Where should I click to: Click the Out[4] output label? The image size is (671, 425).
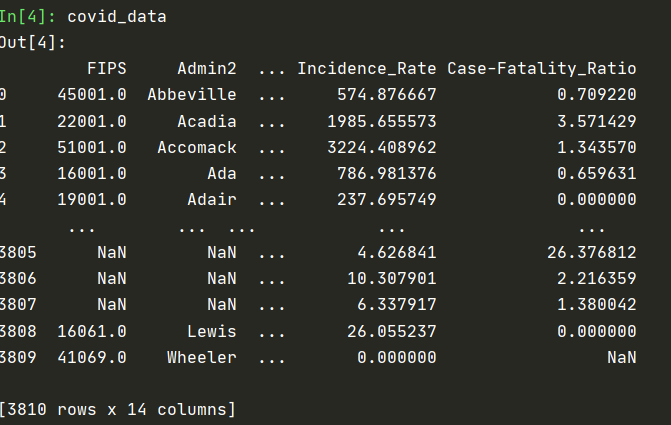31,43
